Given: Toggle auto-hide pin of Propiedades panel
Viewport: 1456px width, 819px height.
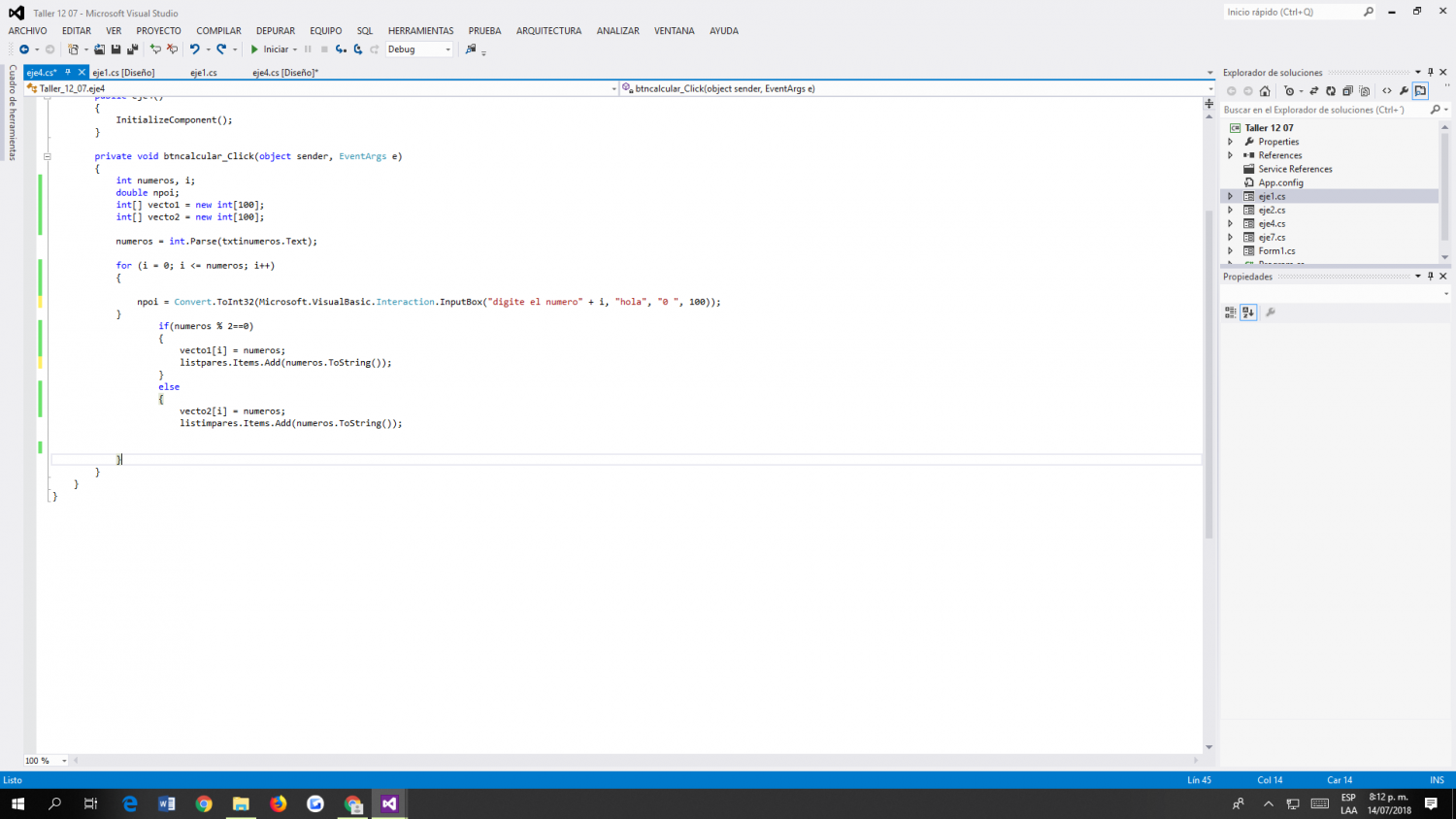Looking at the screenshot, I should pyautogui.click(x=1430, y=277).
